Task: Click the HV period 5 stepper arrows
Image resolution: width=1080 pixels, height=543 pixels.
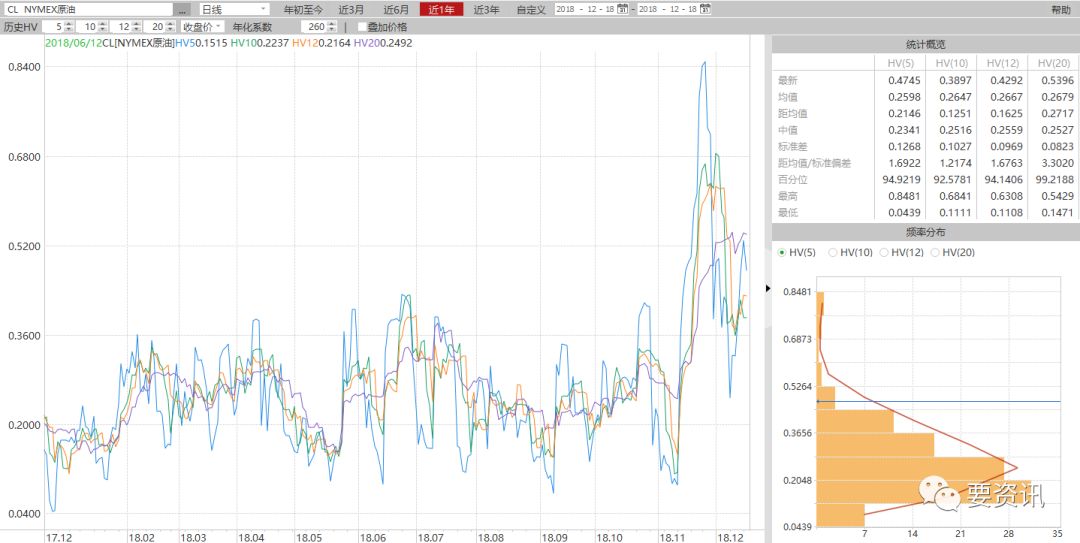Action: pyautogui.click(x=68, y=27)
